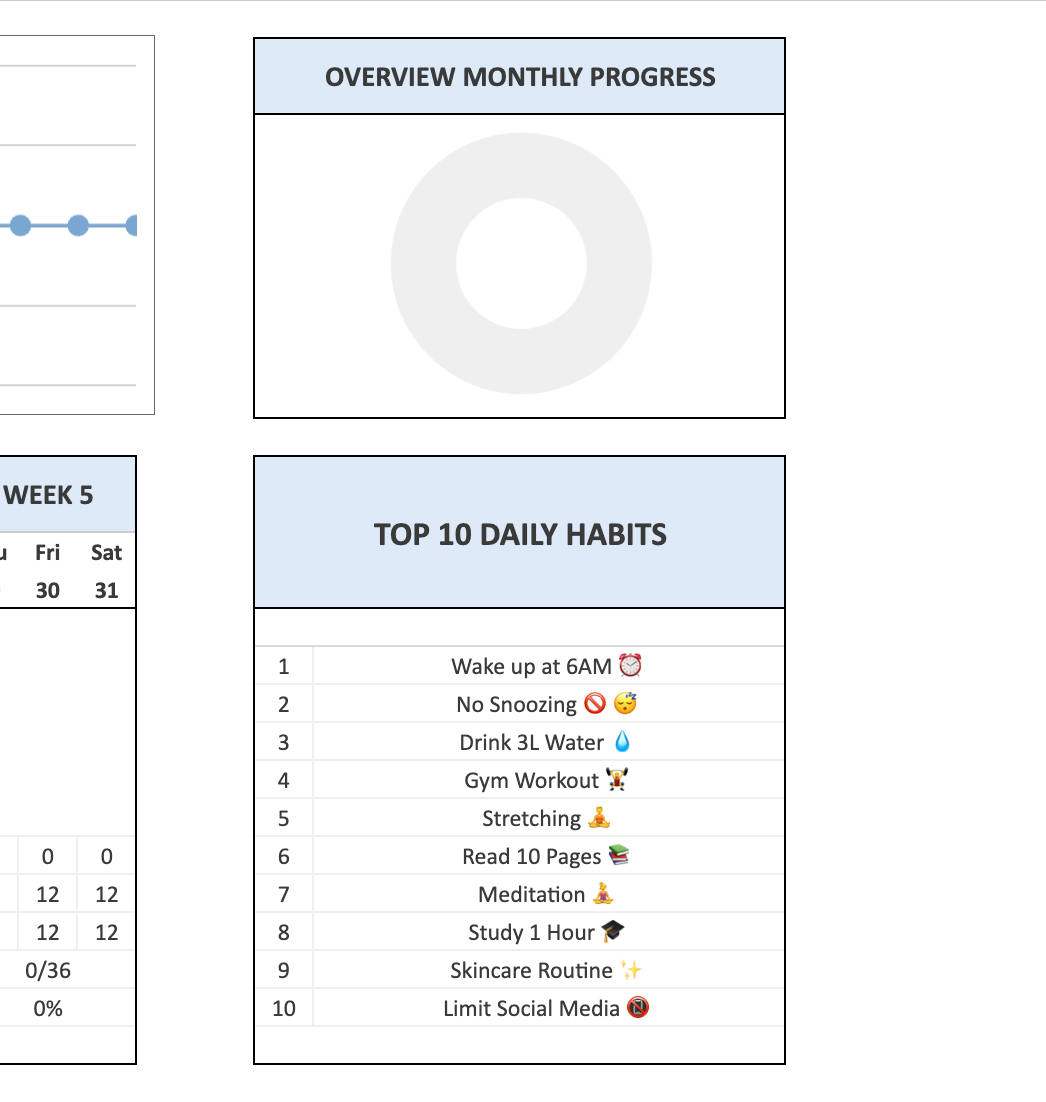Select the WEEK 5 header cell
The image size is (1046, 1102).
tap(50, 495)
